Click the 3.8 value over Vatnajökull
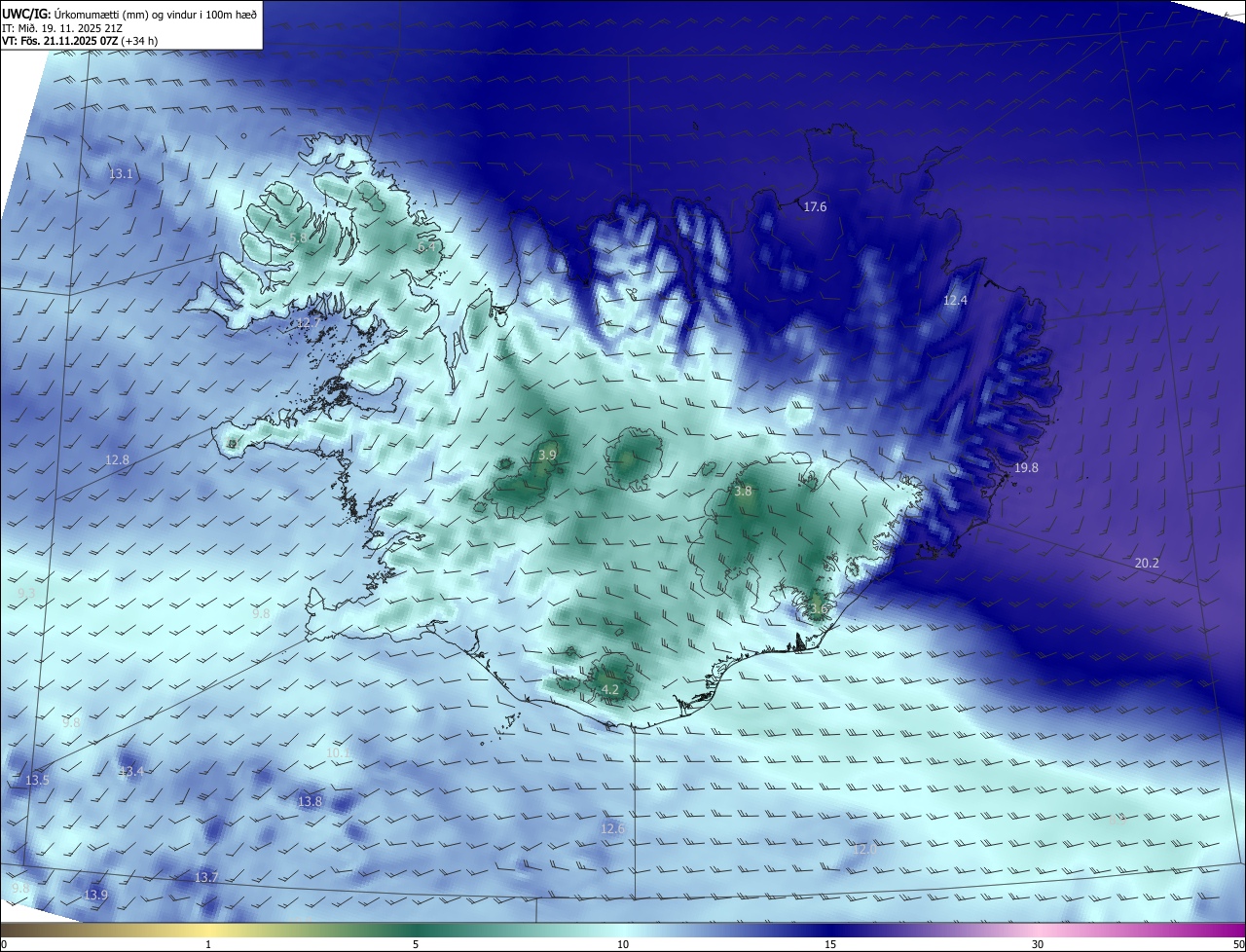Image resolution: width=1246 pixels, height=952 pixels. coord(743,492)
